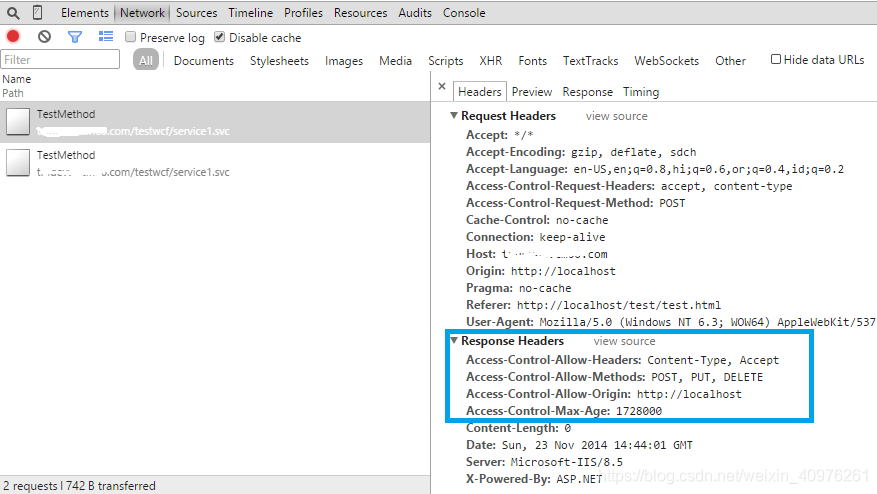Switch to the Audits panel

pos(415,12)
